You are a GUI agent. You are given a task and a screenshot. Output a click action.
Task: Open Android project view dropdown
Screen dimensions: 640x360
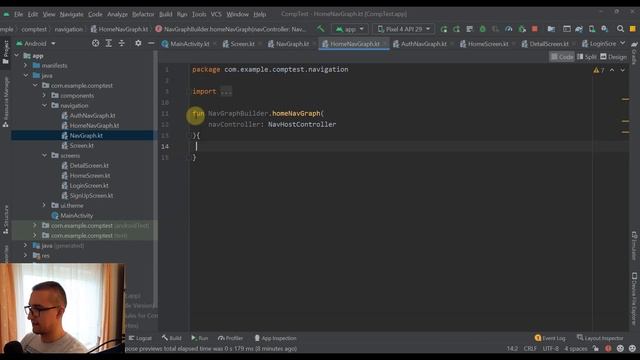(36, 43)
